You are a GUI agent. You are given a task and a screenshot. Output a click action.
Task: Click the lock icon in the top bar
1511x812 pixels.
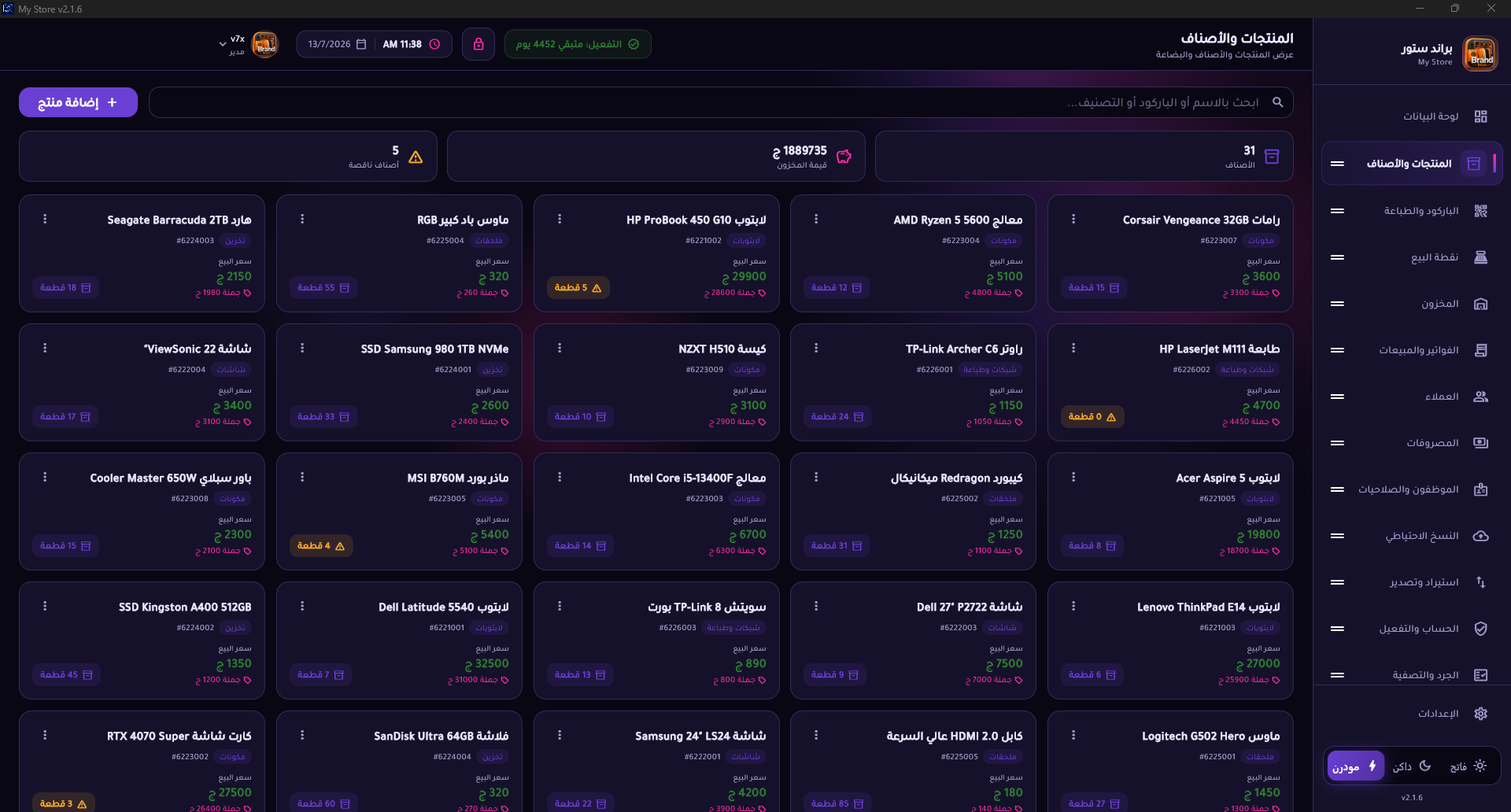[x=478, y=44]
